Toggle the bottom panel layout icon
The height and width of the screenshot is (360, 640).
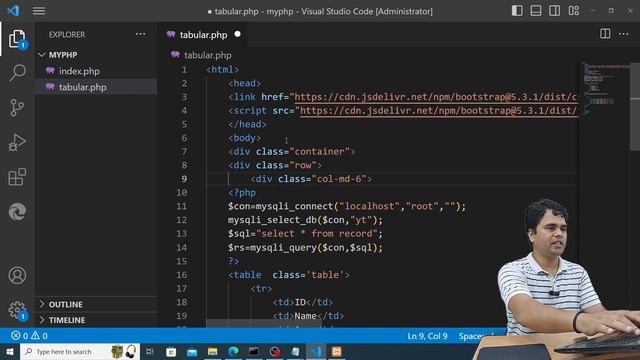[536, 11]
